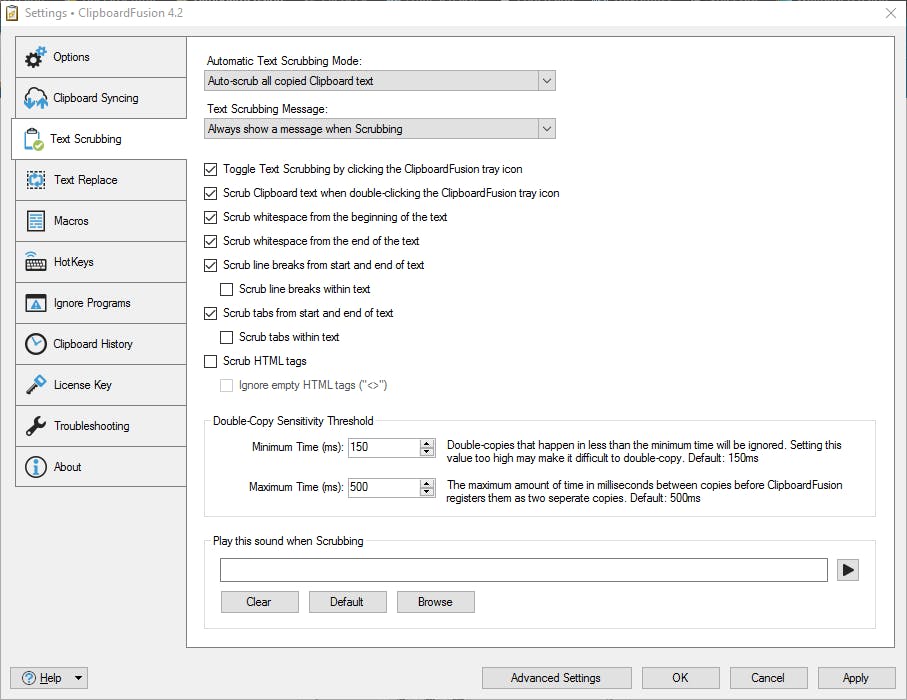907x700 pixels.
Task: Enable Scrub tabs within text
Action: coord(227,337)
